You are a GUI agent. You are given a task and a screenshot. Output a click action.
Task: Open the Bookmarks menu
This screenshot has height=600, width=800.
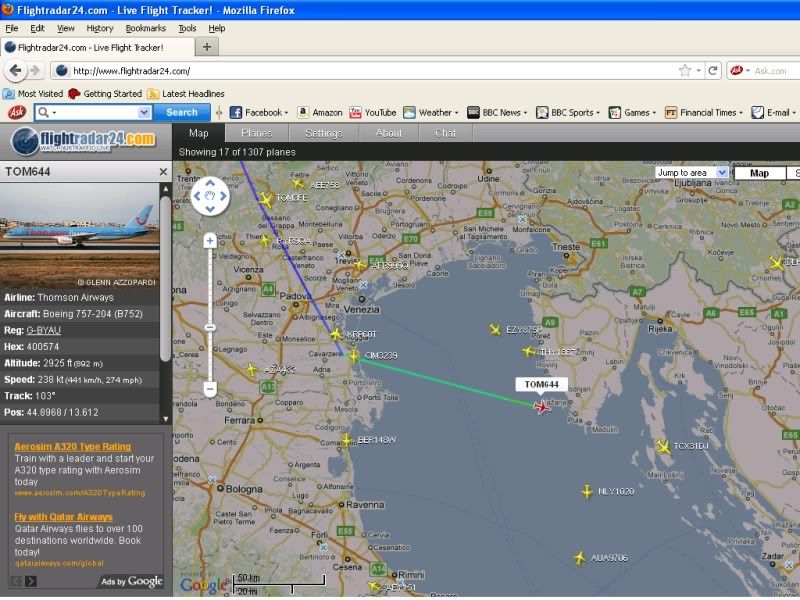point(145,28)
